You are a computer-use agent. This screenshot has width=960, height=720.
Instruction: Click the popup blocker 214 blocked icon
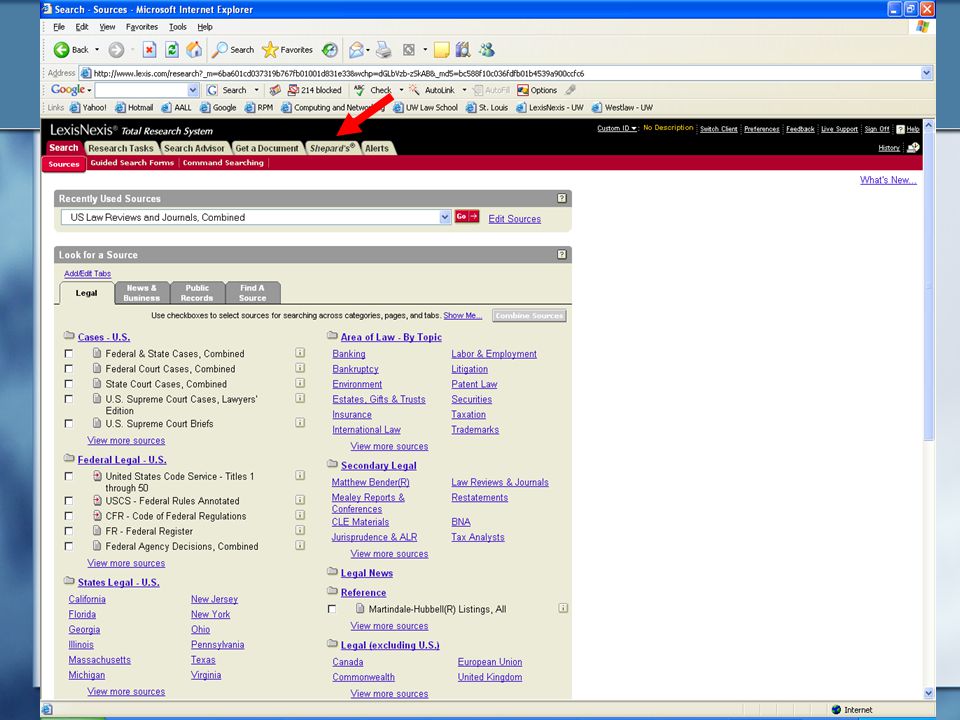293,90
